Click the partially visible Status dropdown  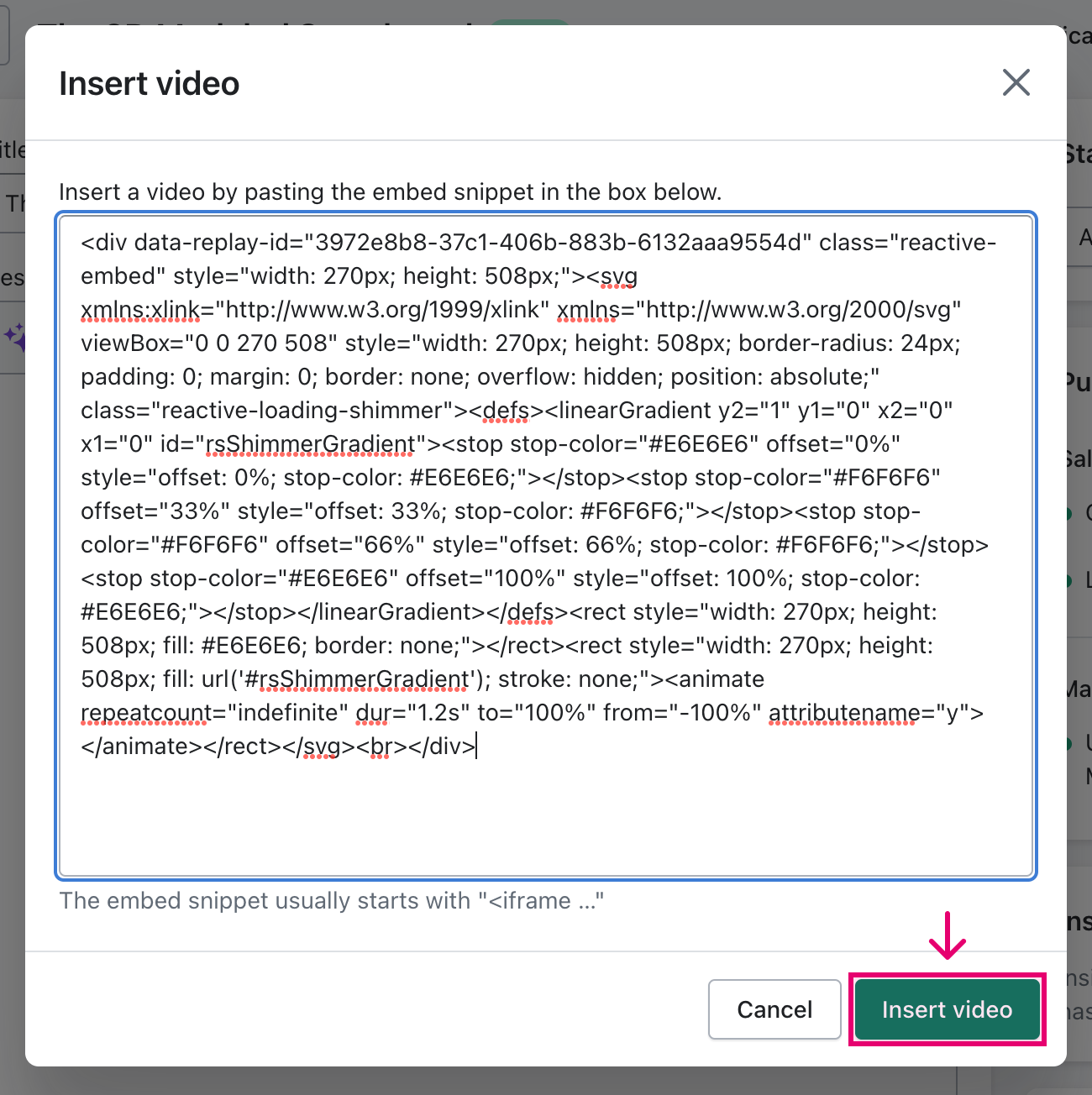1079,237
